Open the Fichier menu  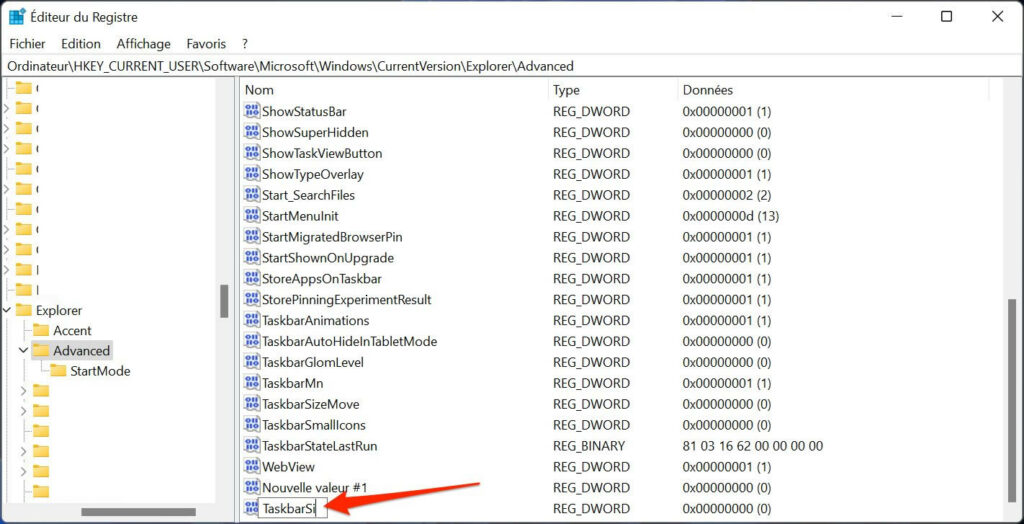(x=27, y=44)
